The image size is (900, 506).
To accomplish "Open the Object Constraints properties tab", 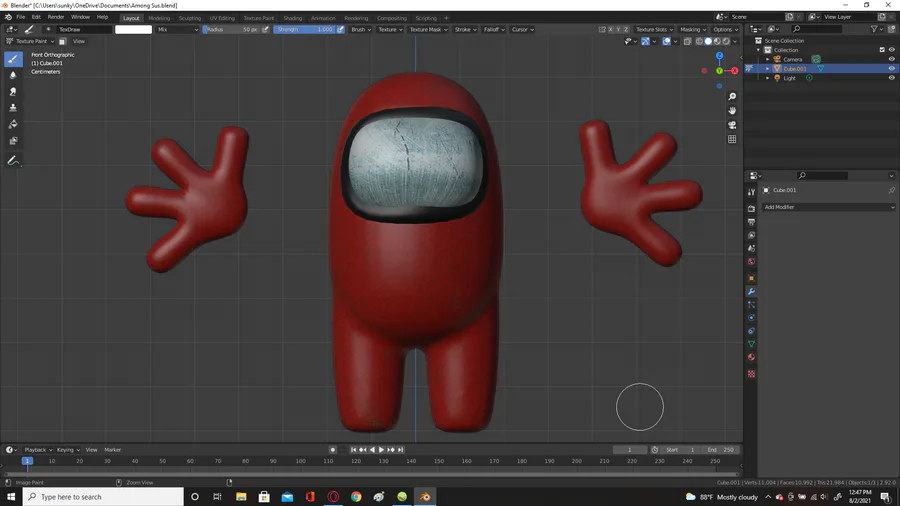I will 751,331.
